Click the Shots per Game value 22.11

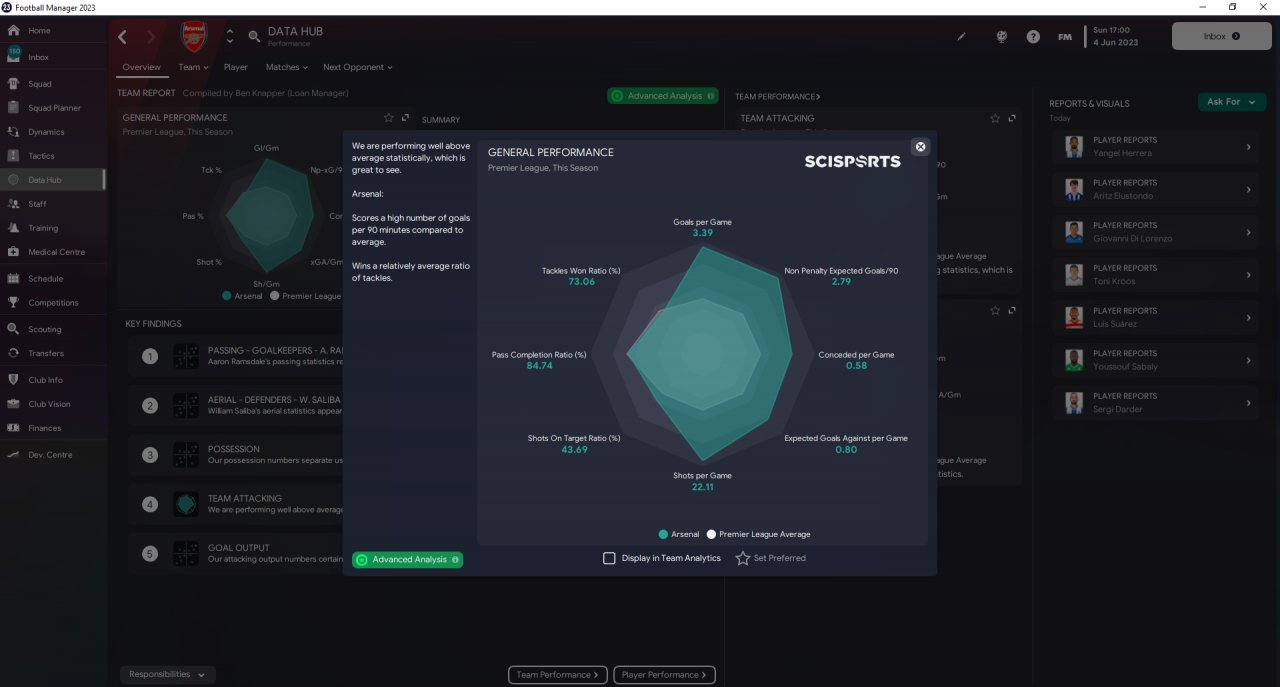click(703, 487)
